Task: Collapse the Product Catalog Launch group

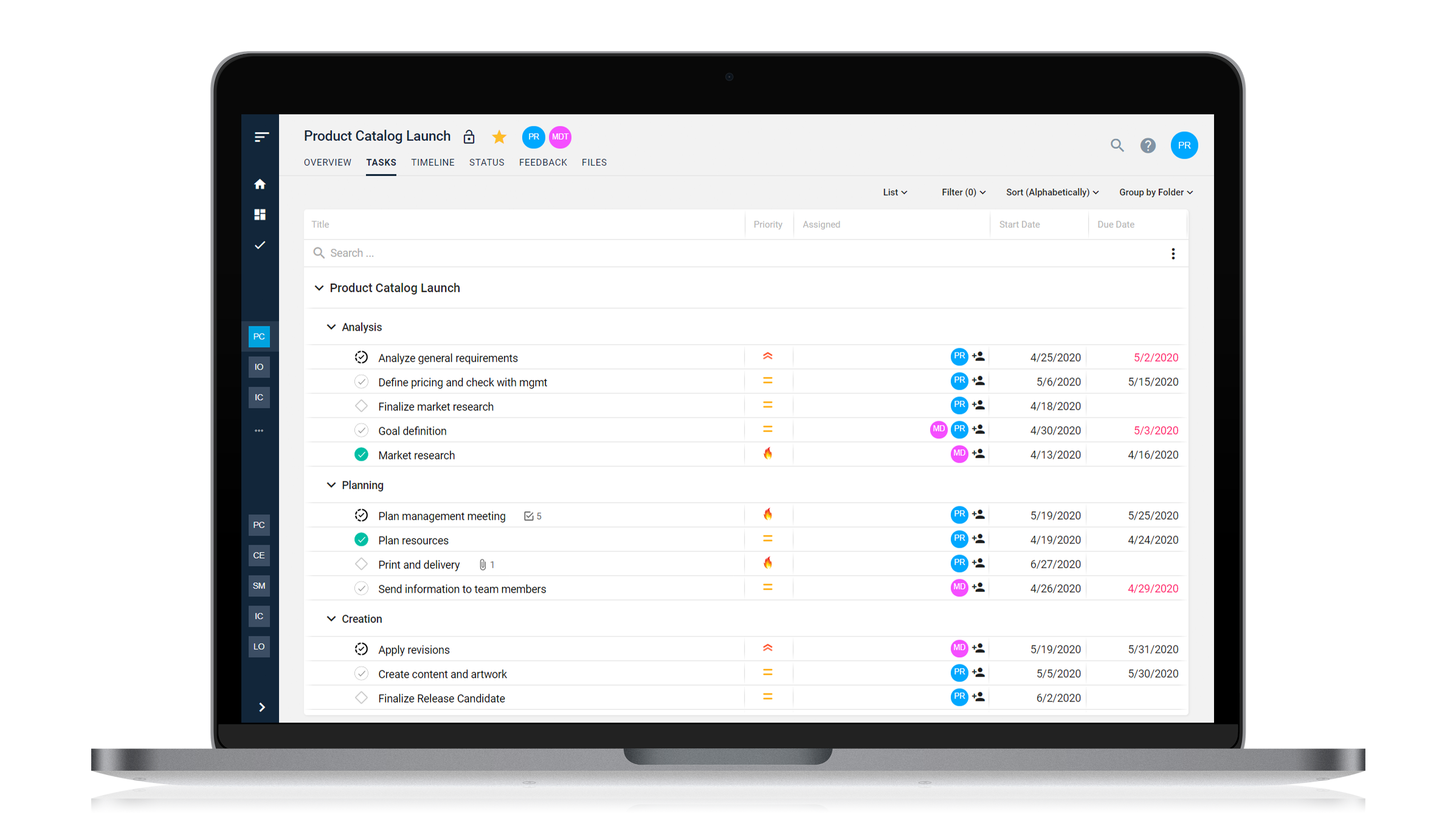Action: (319, 288)
